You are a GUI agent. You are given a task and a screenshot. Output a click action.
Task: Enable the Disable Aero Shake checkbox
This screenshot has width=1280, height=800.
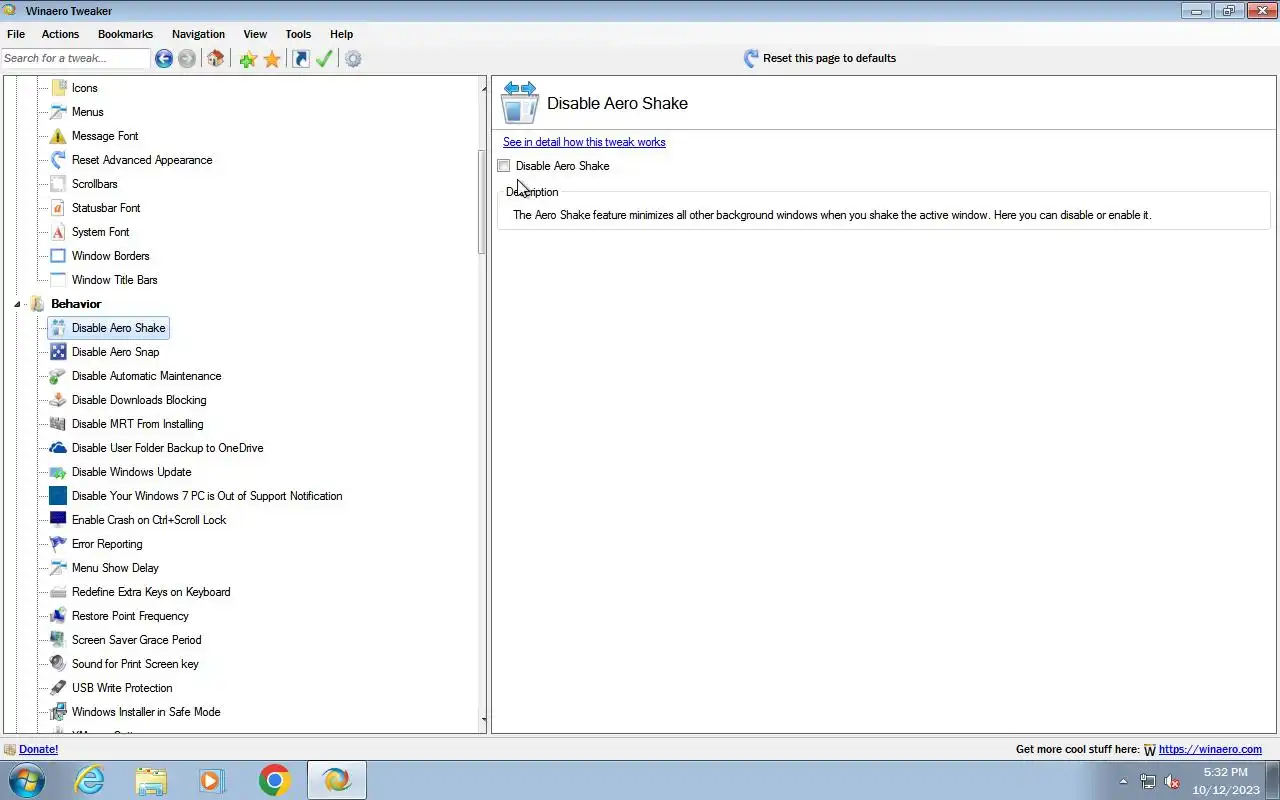504,166
